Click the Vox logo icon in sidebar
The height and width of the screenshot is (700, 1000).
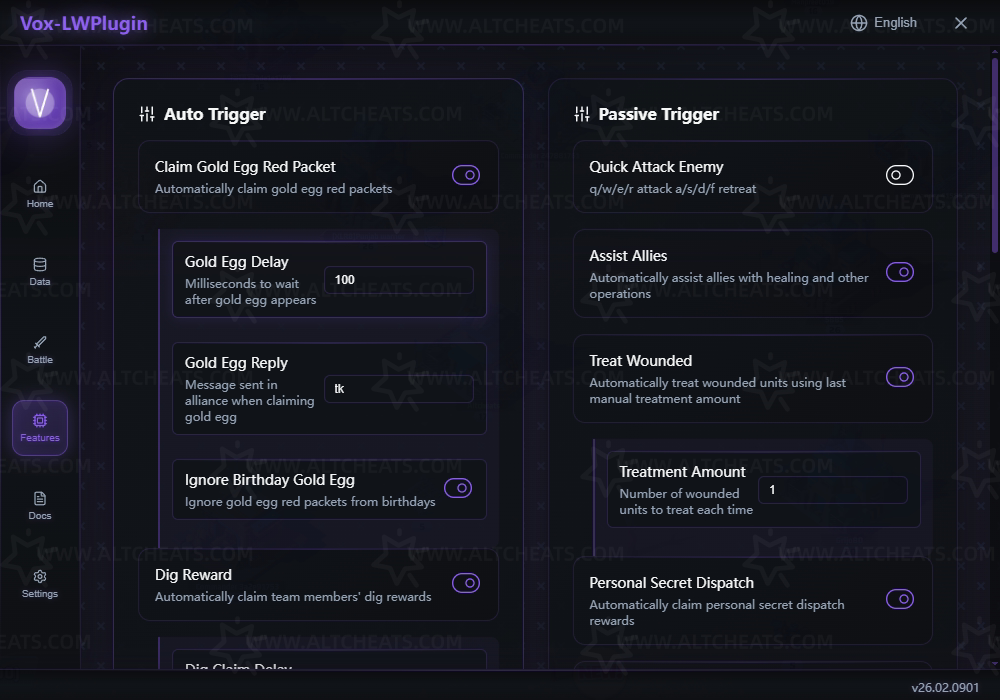pyautogui.click(x=40, y=102)
